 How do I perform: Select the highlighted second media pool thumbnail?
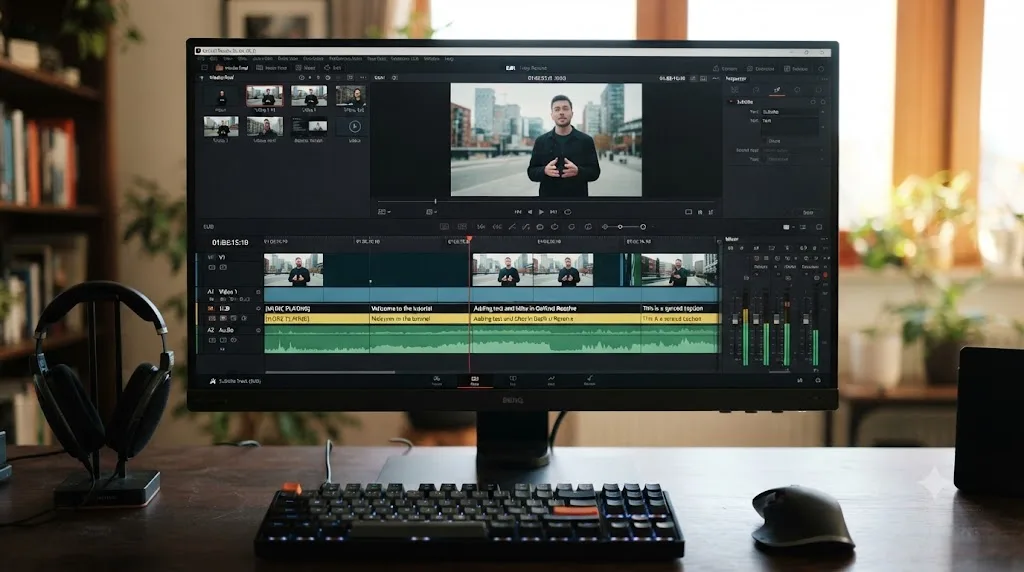(x=264, y=96)
